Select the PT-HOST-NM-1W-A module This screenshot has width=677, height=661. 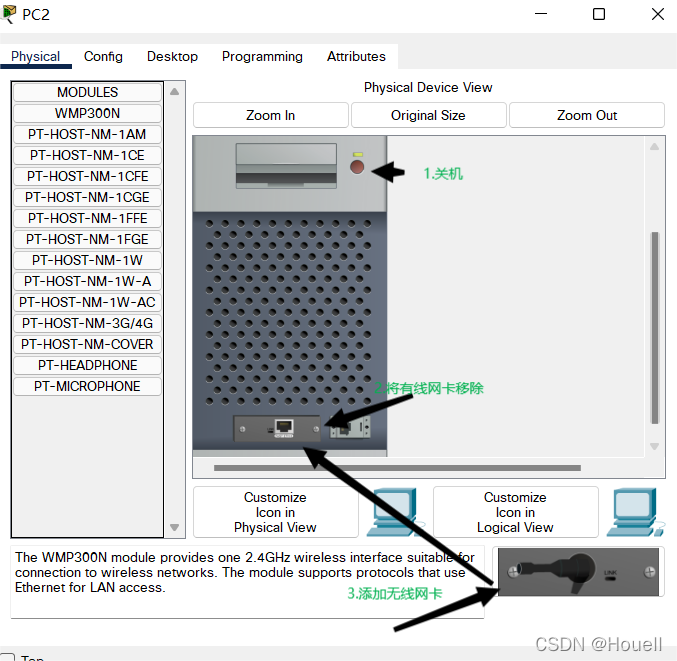(88, 281)
